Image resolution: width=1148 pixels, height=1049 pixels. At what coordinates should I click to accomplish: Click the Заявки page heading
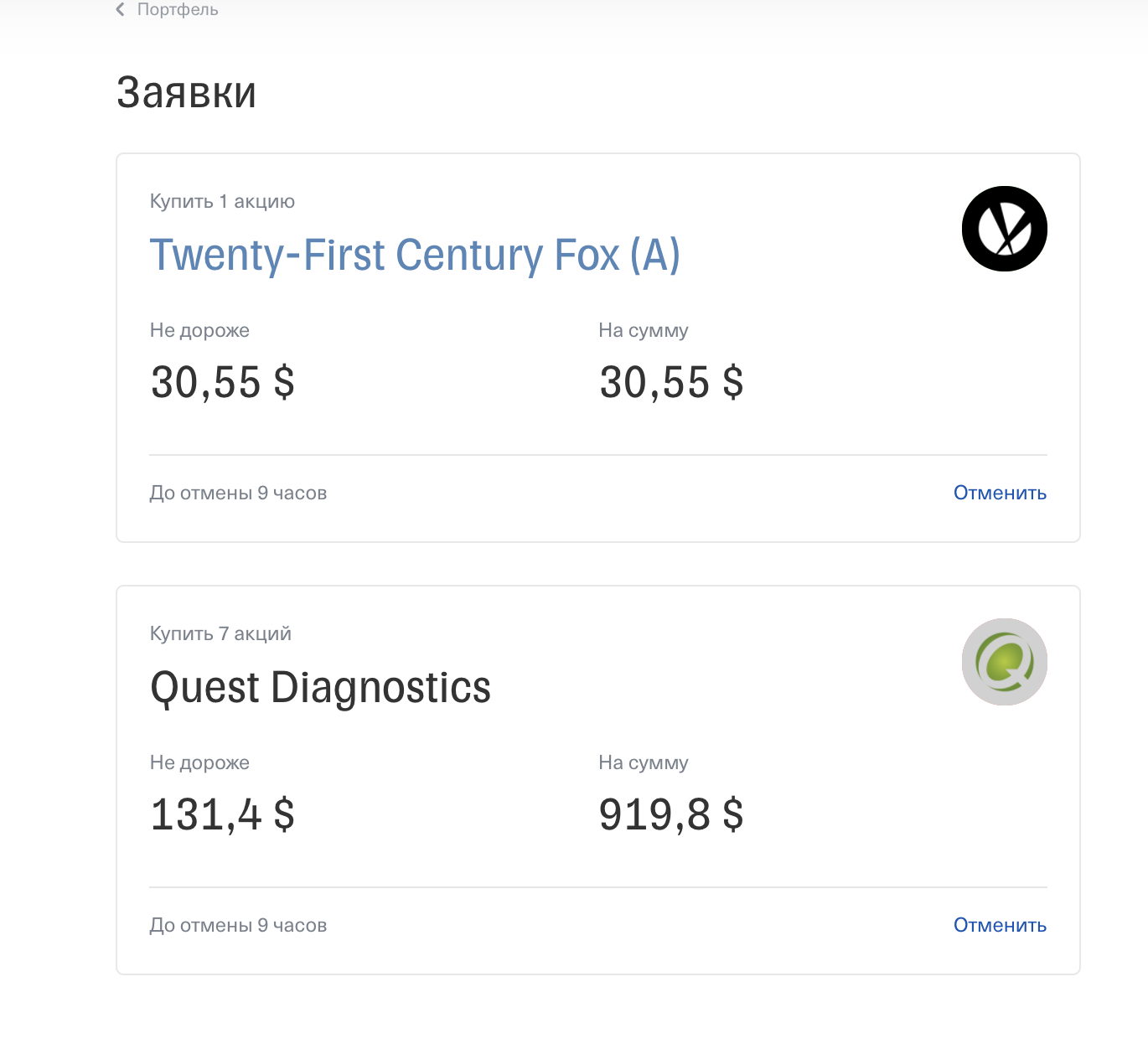coord(186,92)
